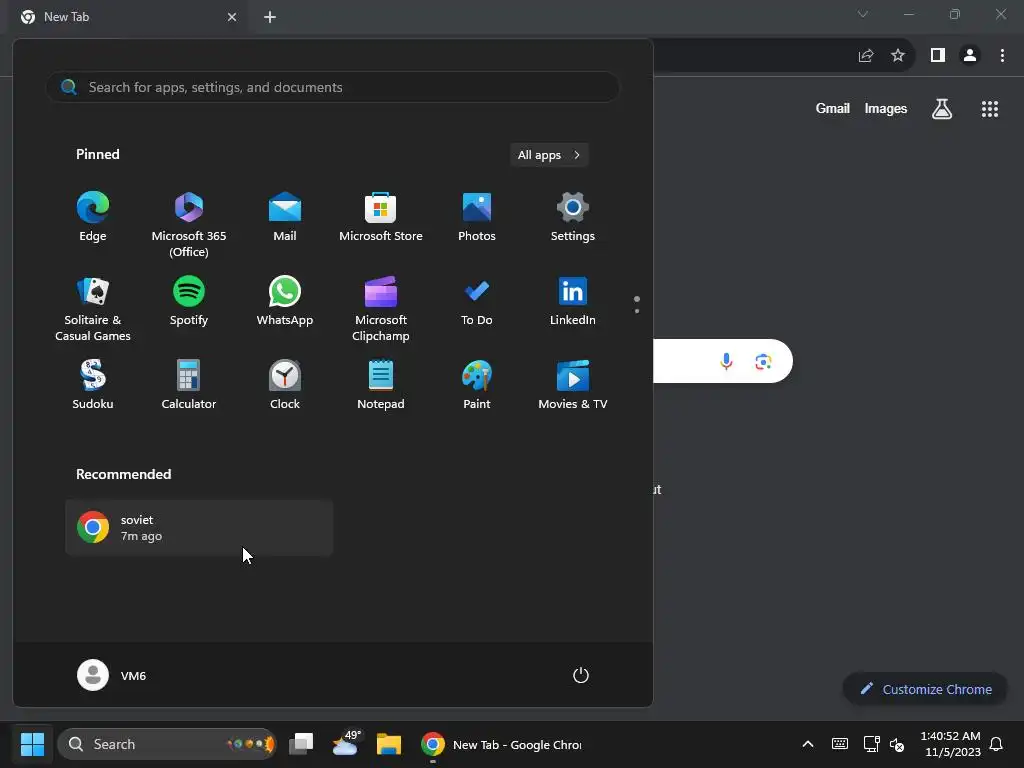Expand the All apps list
1024x768 pixels.
pyautogui.click(x=549, y=155)
